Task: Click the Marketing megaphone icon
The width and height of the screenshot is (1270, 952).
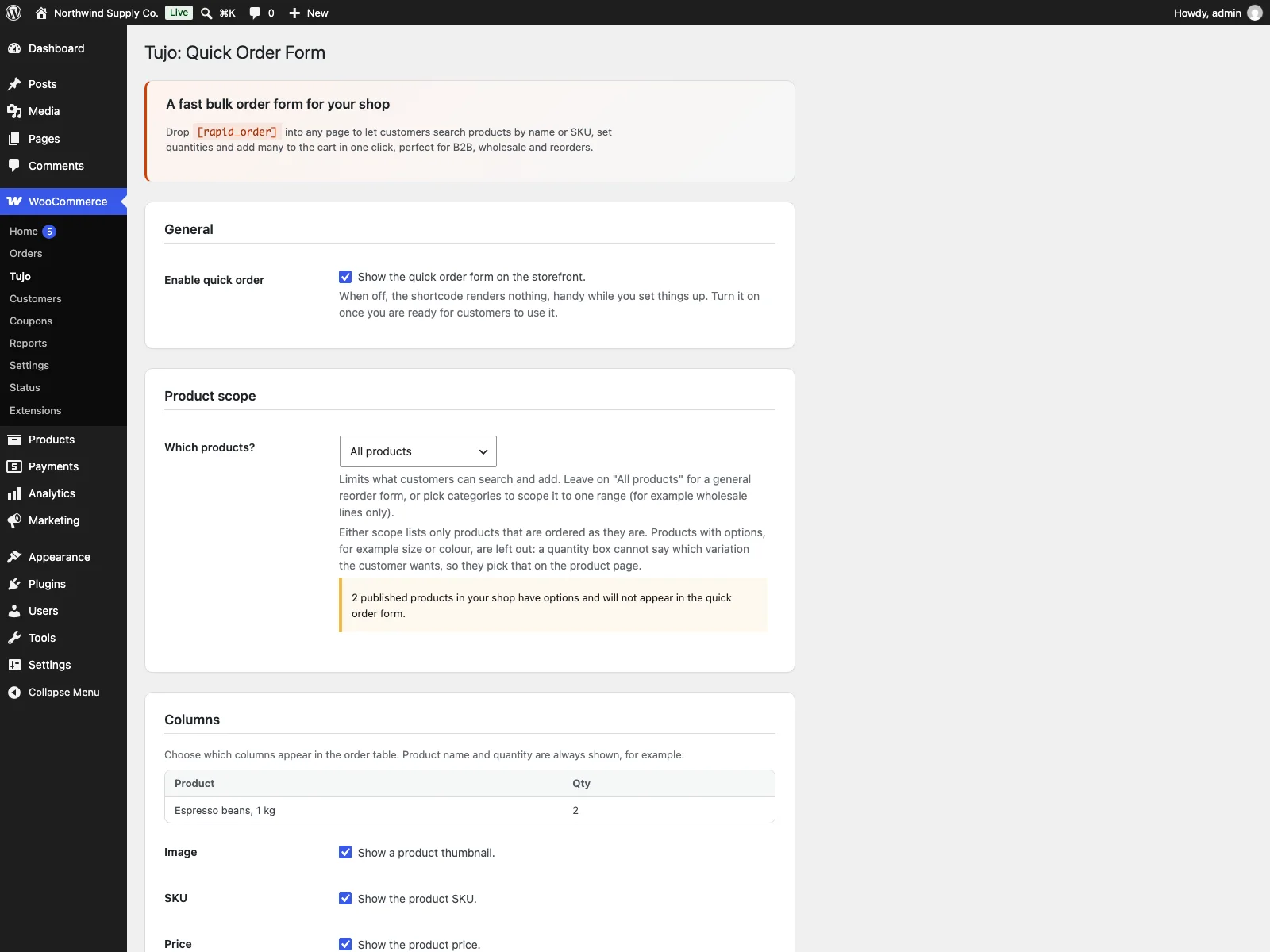Action: click(x=14, y=520)
